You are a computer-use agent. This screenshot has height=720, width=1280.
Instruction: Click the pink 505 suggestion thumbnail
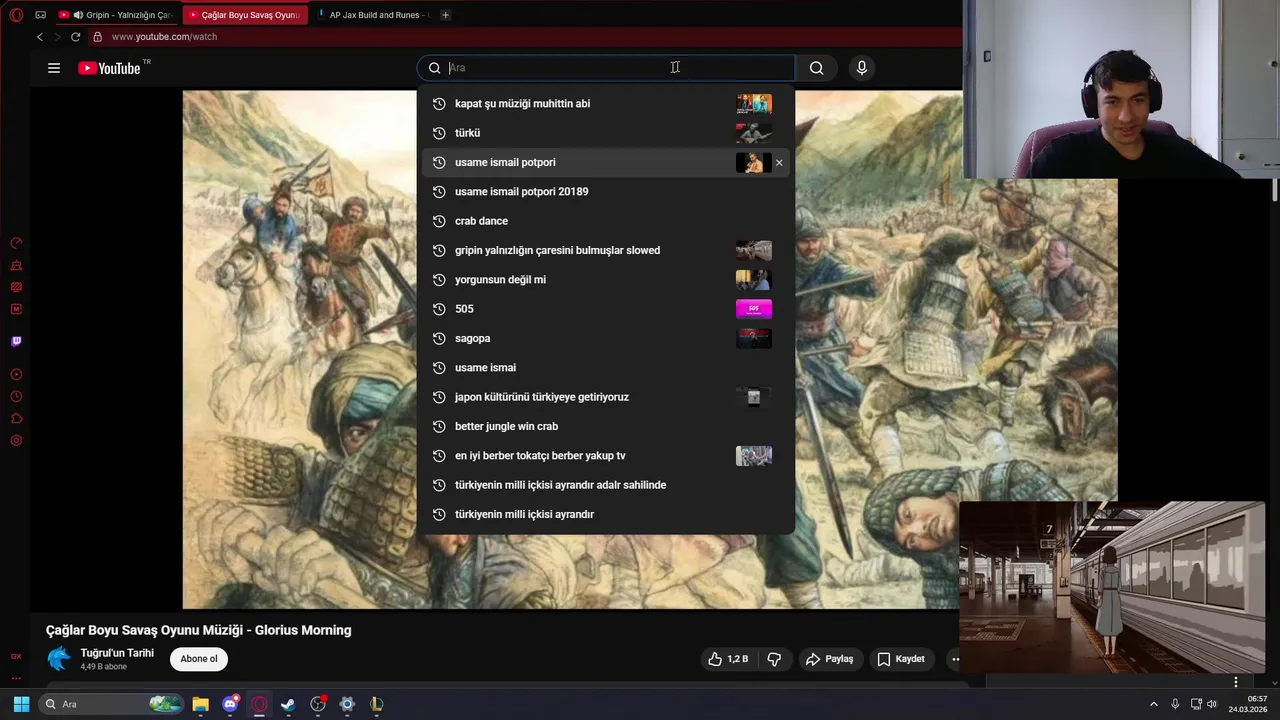[x=754, y=309]
